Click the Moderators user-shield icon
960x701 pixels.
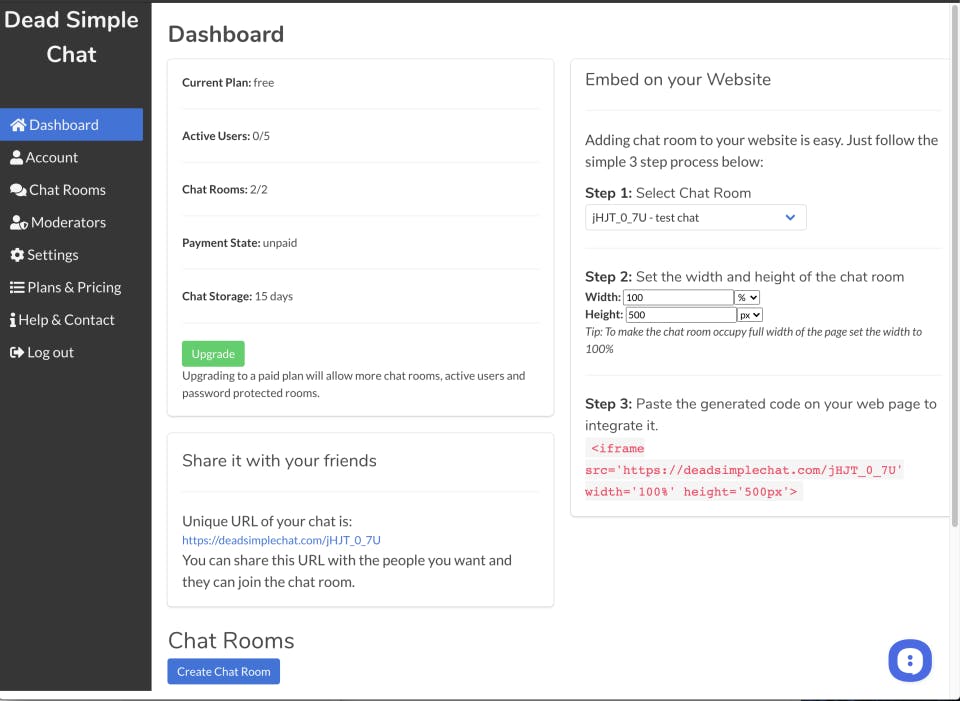click(18, 223)
